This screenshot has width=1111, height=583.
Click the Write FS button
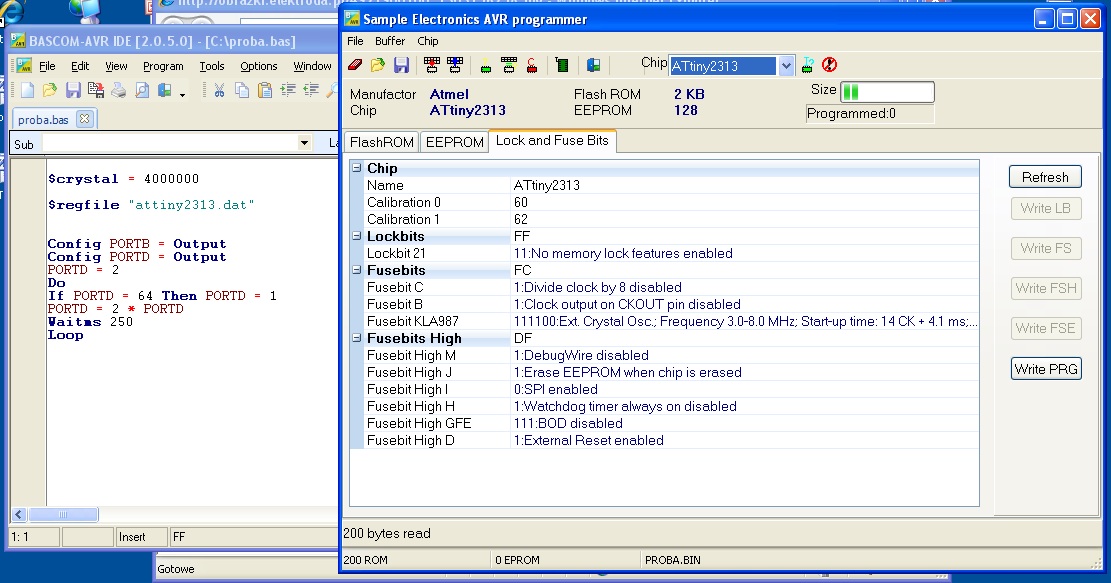(1046, 248)
